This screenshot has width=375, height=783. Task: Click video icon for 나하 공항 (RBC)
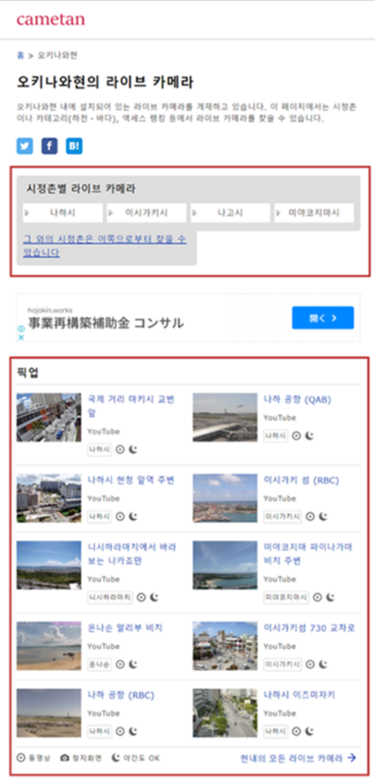pyautogui.click(x=120, y=732)
